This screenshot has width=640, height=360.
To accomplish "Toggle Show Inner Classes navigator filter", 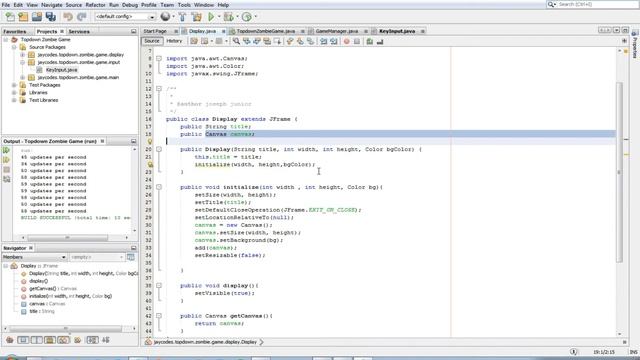I will tap(64, 340).
